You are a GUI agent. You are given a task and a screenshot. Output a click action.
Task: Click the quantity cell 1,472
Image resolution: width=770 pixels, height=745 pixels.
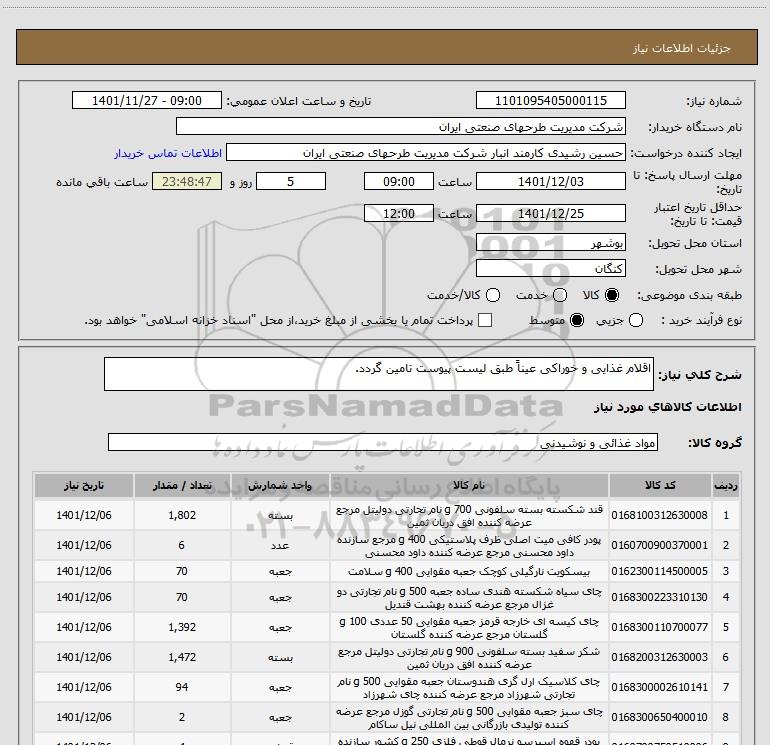182,657
